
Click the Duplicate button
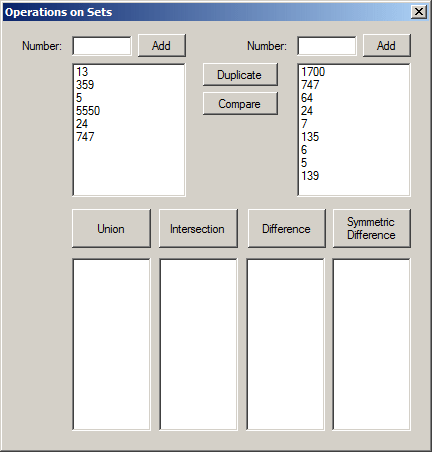pyautogui.click(x=240, y=75)
